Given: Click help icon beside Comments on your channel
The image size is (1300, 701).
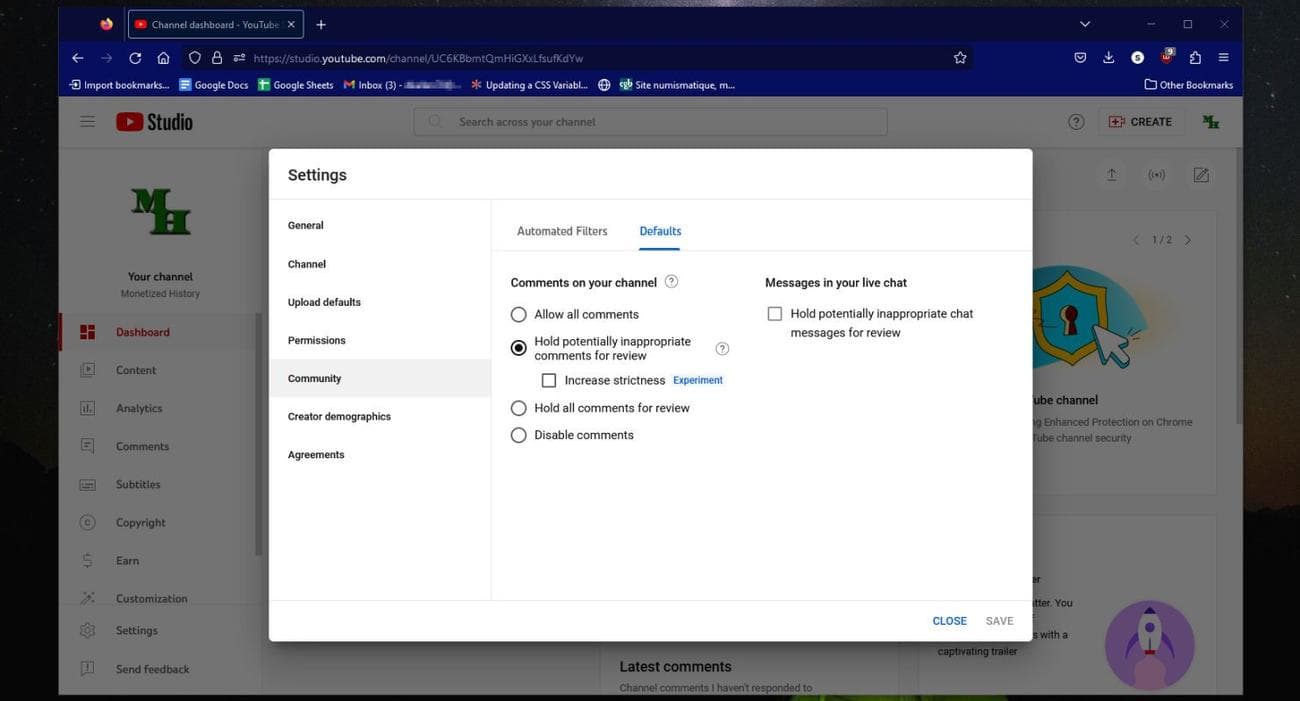Looking at the screenshot, I should (671, 282).
